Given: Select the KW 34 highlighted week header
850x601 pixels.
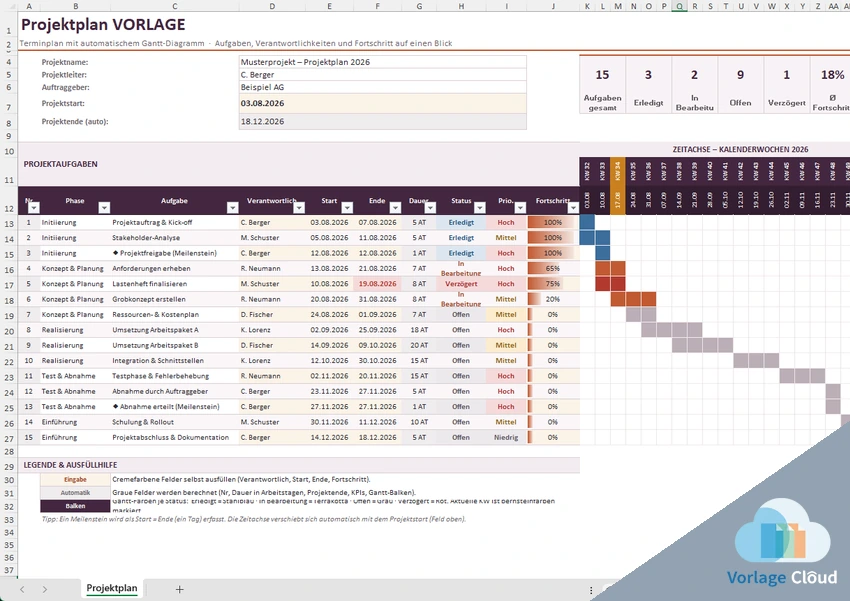Looking at the screenshot, I should (617, 172).
